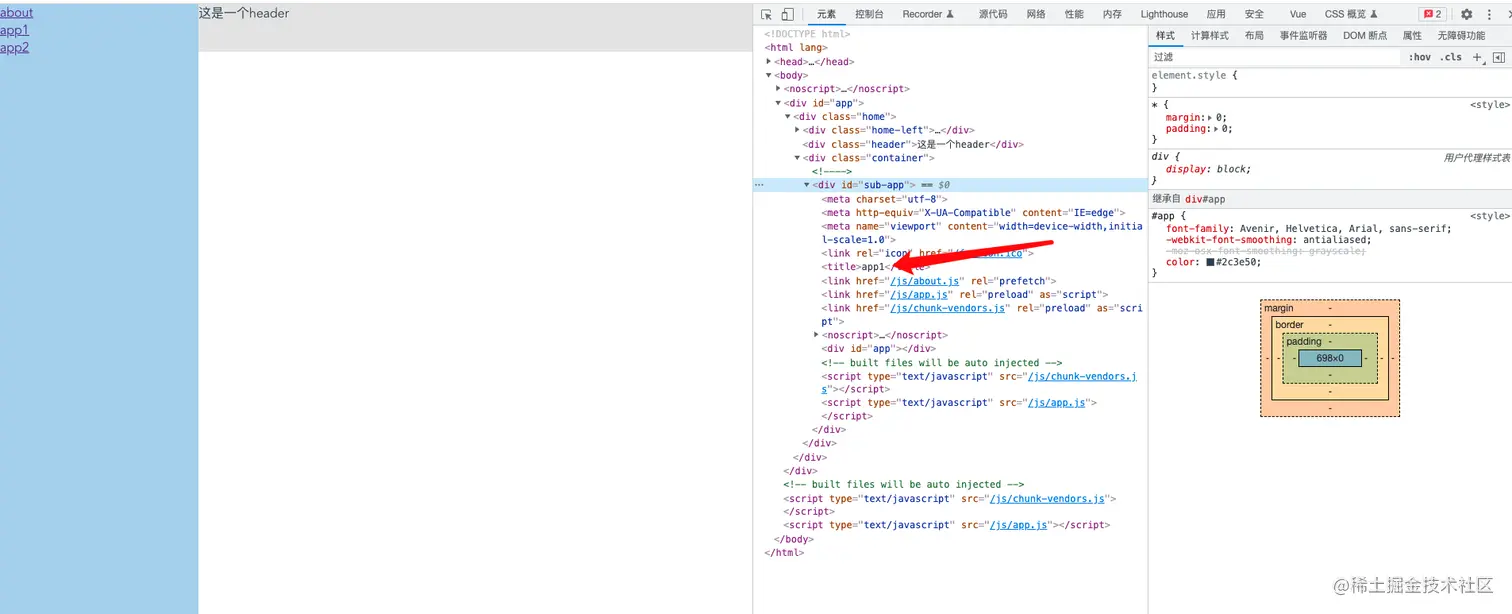Expand the padding shorthand triangle
Image resolution: width=1512 pixels, height=614 pixels.
click(1216, 129)
